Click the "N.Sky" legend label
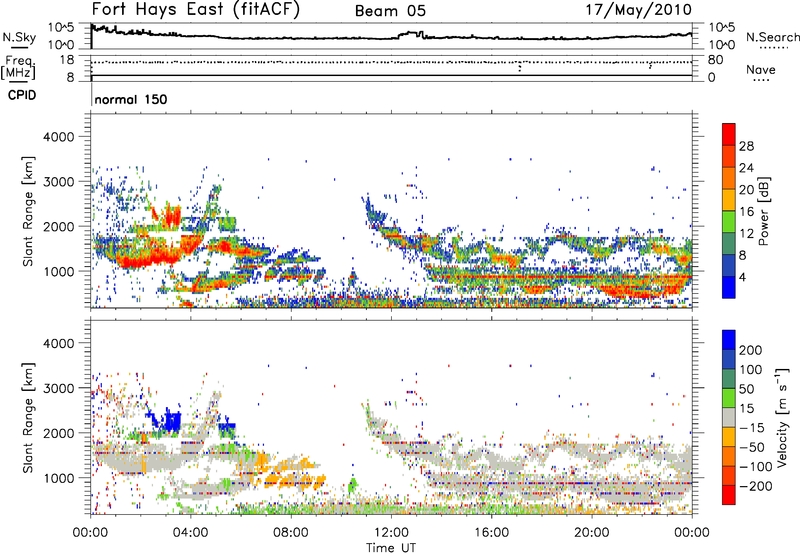The image size is (800, 554). click(x=19, y=37)
